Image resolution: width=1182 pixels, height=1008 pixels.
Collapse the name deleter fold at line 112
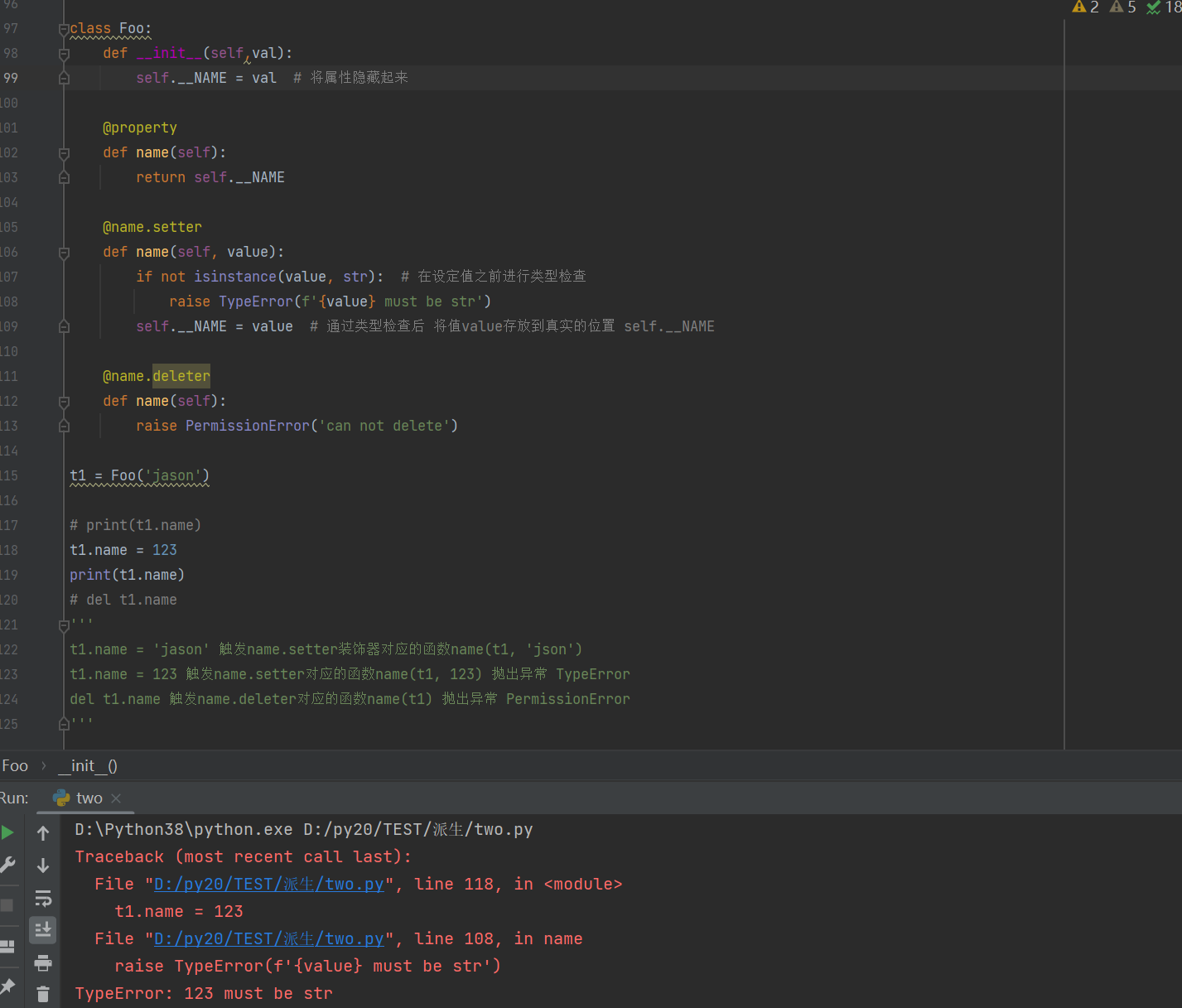(64, 403)
